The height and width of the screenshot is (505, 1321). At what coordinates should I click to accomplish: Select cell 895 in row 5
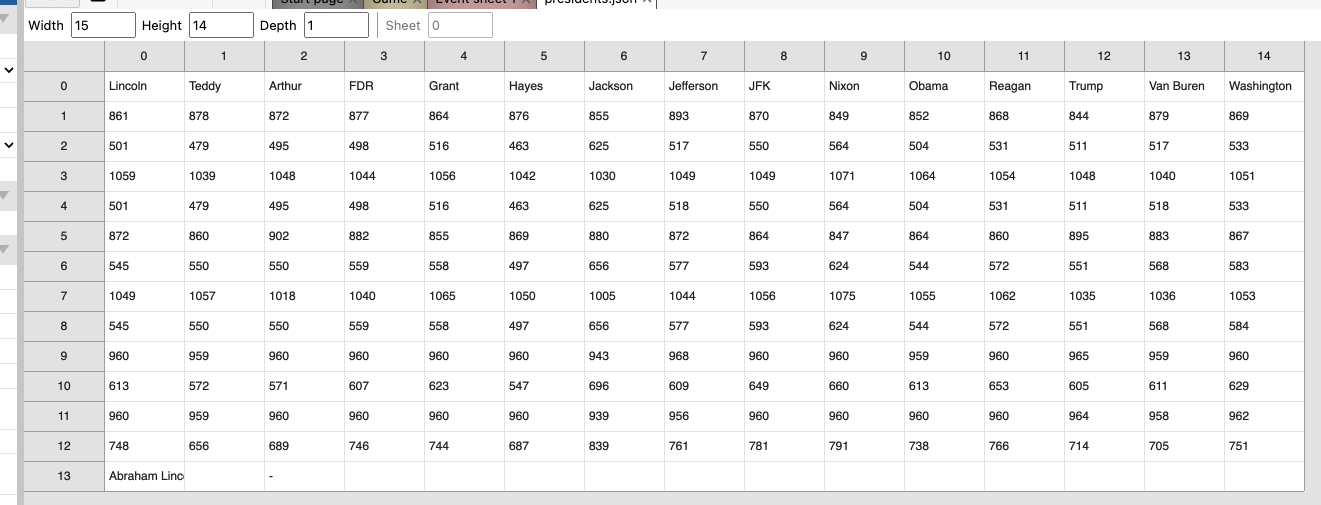tap(1104, 236)
